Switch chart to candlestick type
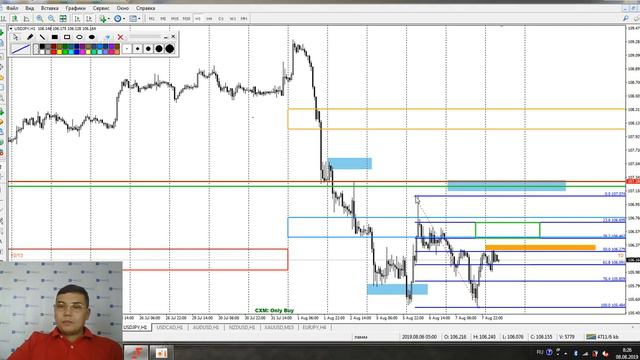640x360 pixels. click(15, 18)
